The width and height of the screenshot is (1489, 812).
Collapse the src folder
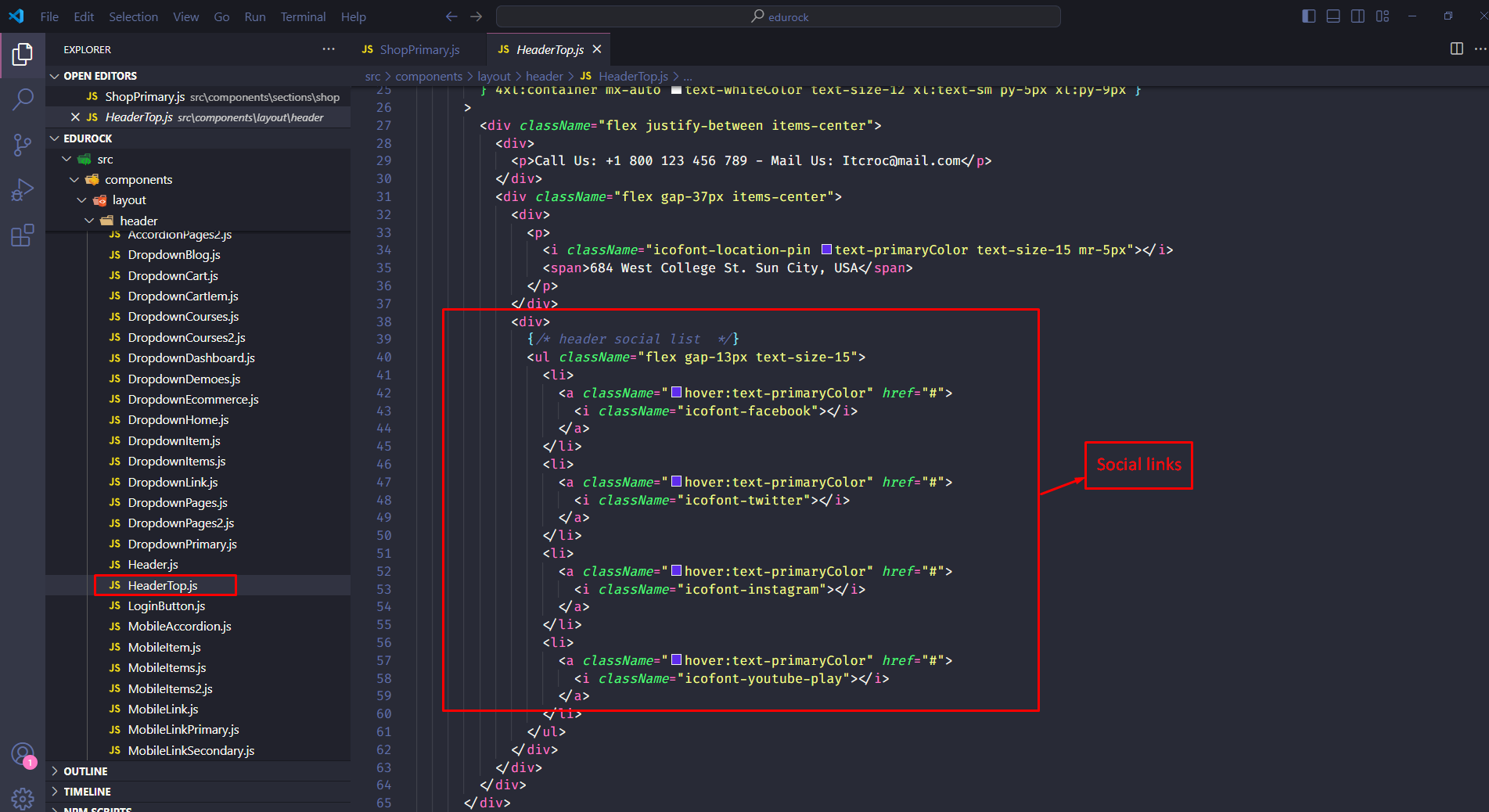[67, 159]
